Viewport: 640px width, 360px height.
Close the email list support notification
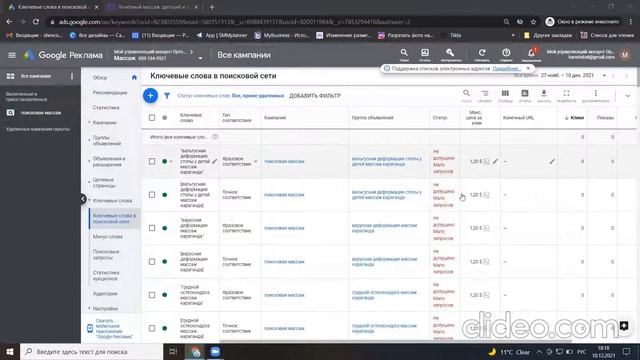pyautogui.click(x=528, y=68)
